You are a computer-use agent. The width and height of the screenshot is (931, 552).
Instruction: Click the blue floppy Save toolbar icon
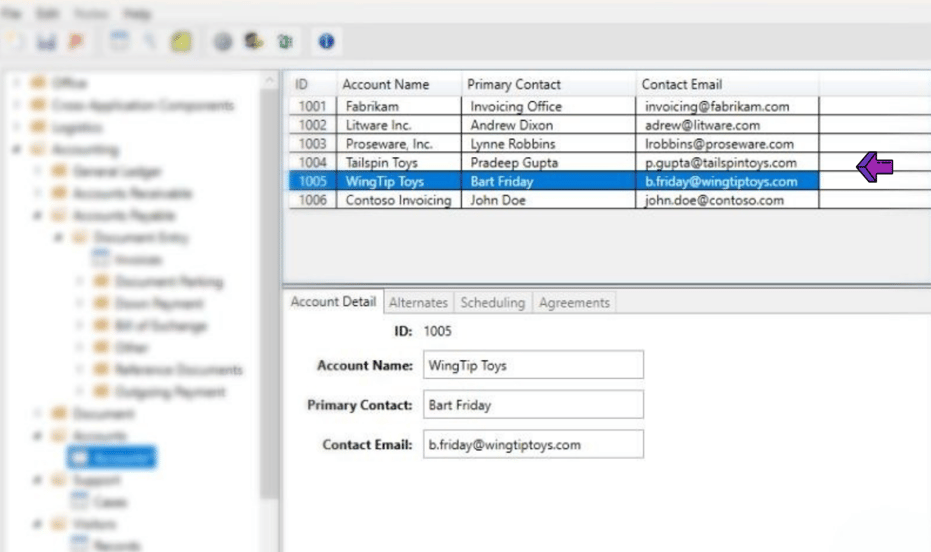point(46,42)
